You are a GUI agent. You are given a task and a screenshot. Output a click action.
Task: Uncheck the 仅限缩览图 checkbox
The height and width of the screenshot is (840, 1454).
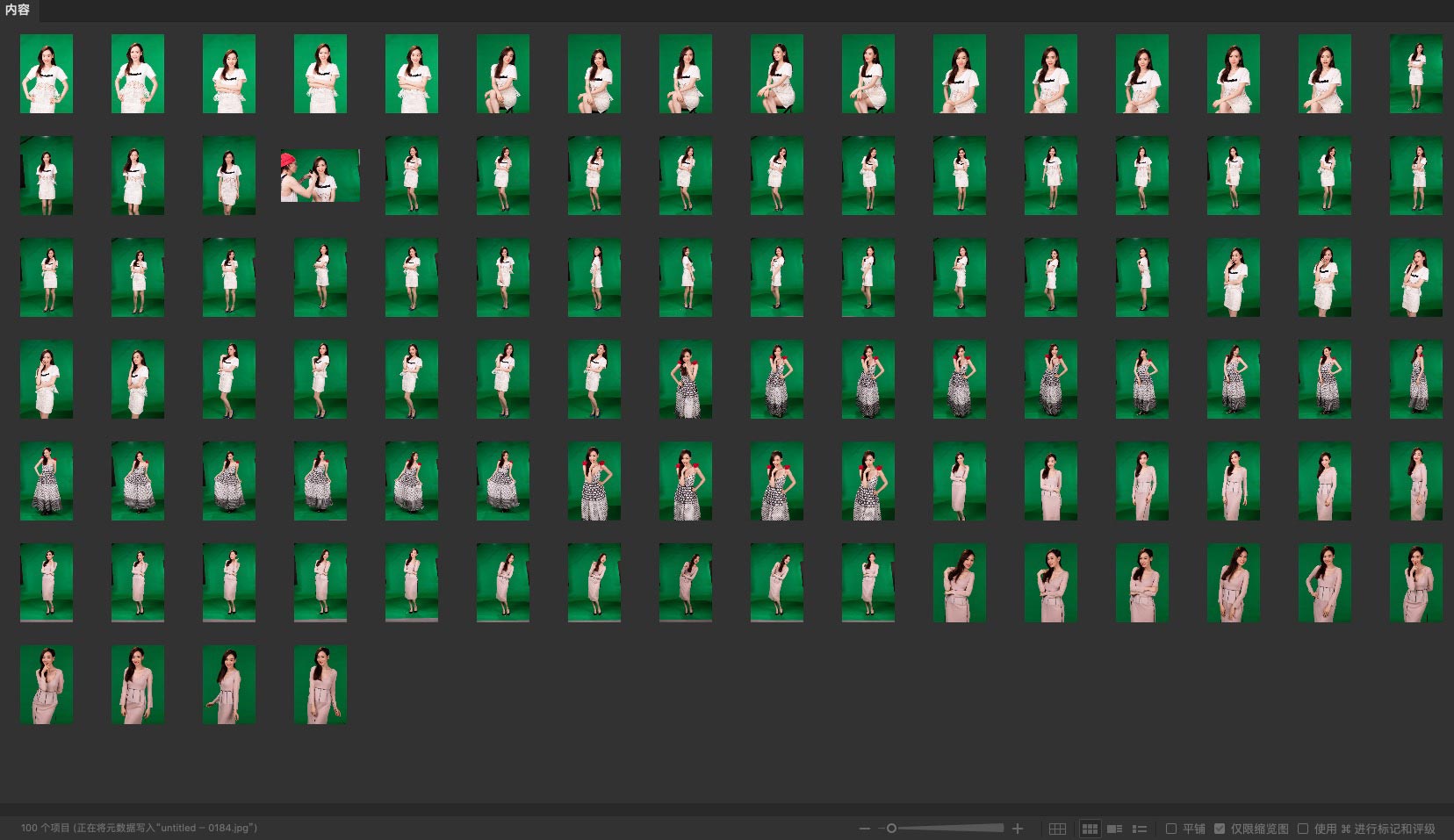click(1220, 829)
